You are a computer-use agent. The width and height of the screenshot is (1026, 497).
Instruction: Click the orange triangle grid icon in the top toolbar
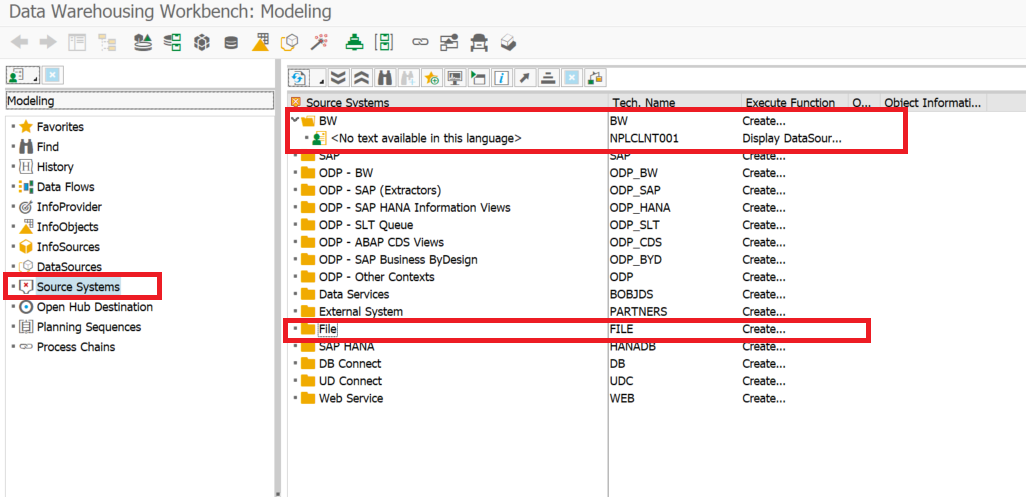click(261, 42)
